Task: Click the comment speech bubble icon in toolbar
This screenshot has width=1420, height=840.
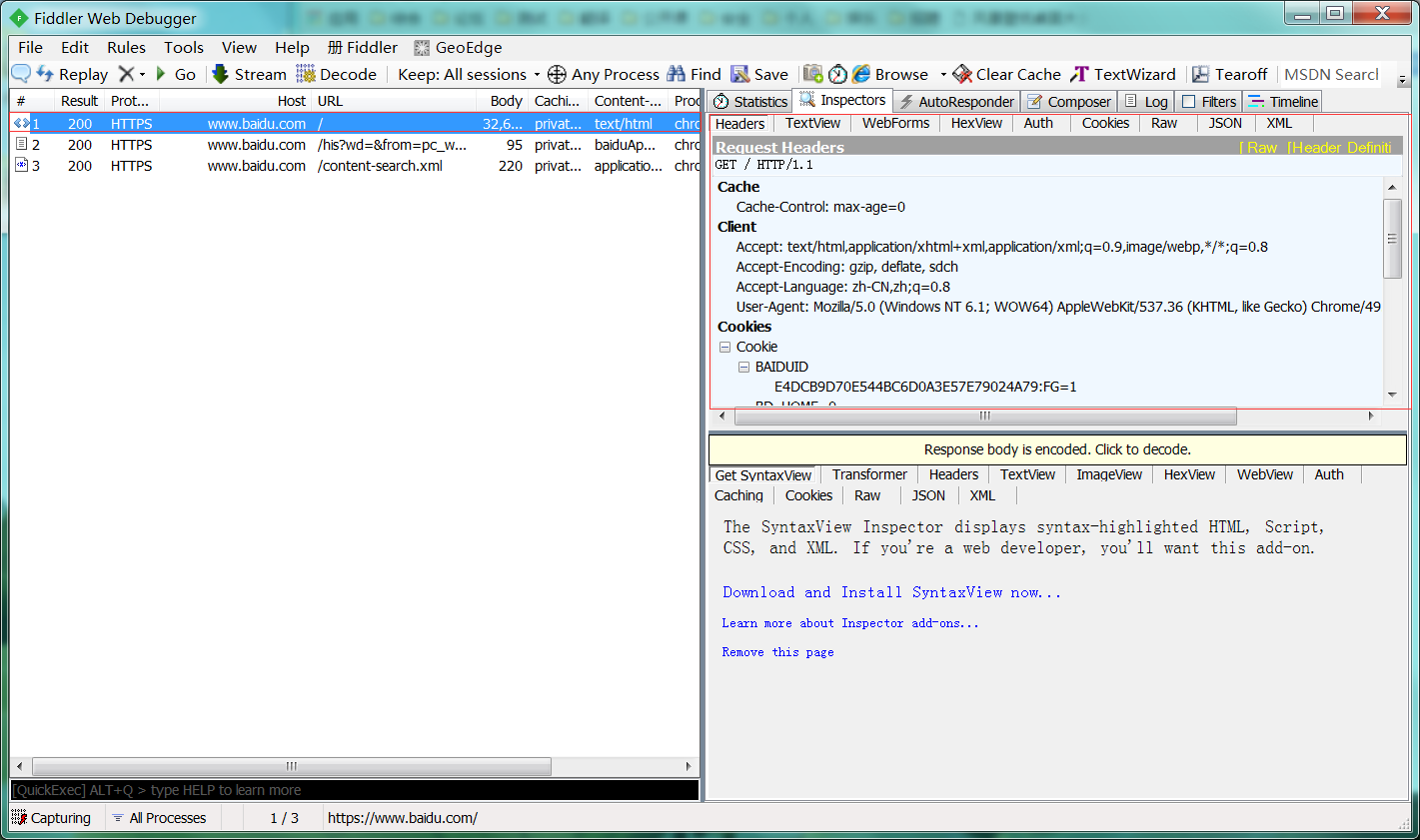Action: click(21, 74)
